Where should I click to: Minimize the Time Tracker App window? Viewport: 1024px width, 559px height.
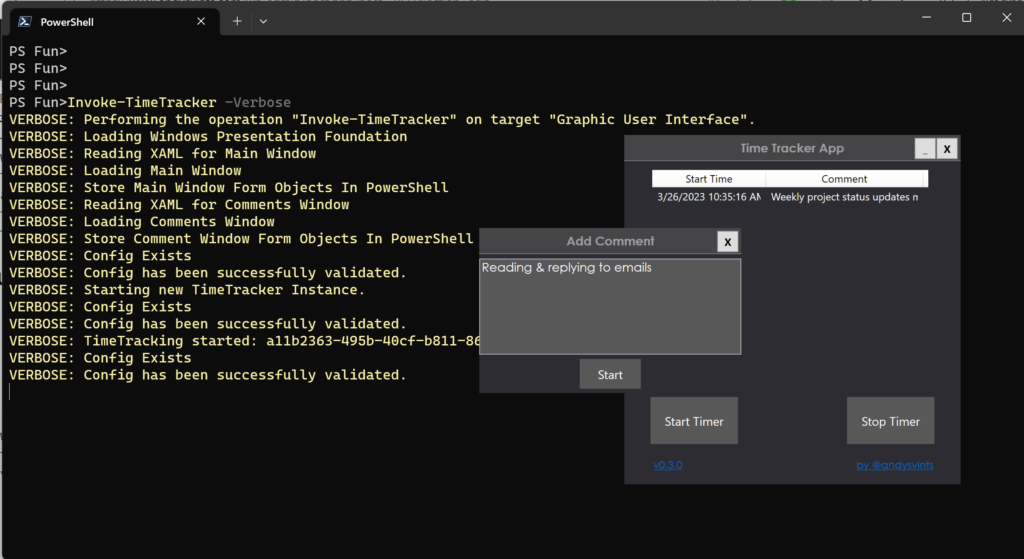[925, 149]
